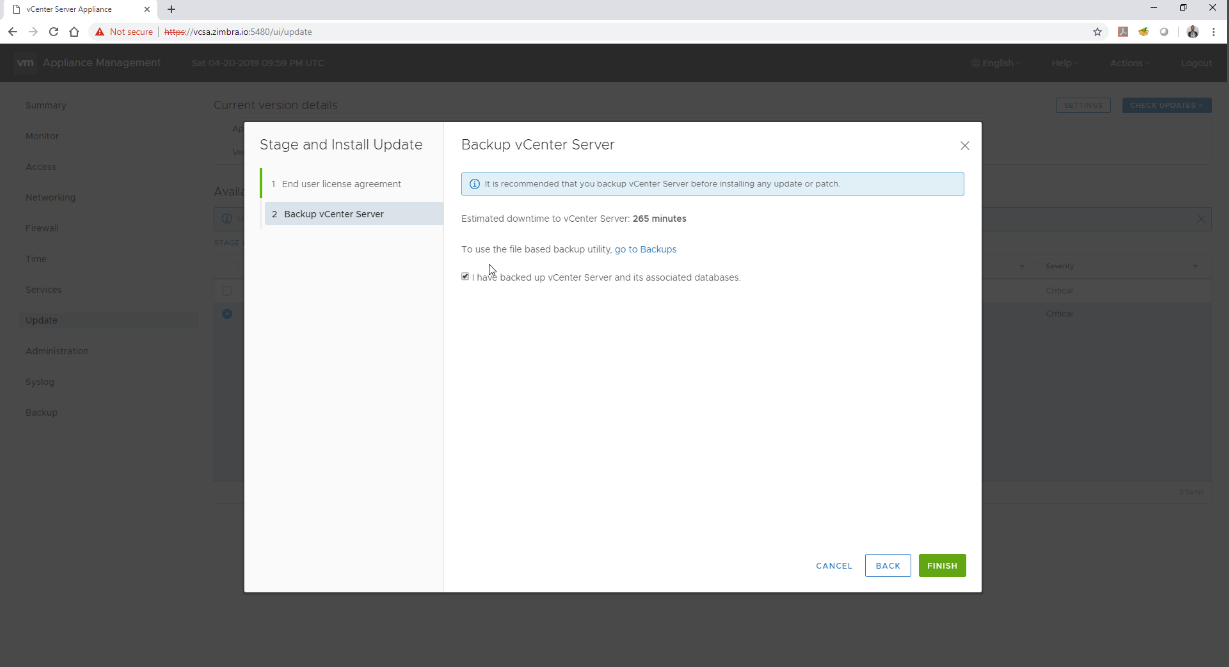This screenshot has height=667, width=1229.
Task: Click the vm logo in Appliance Management header
Action: click(26, 63)
